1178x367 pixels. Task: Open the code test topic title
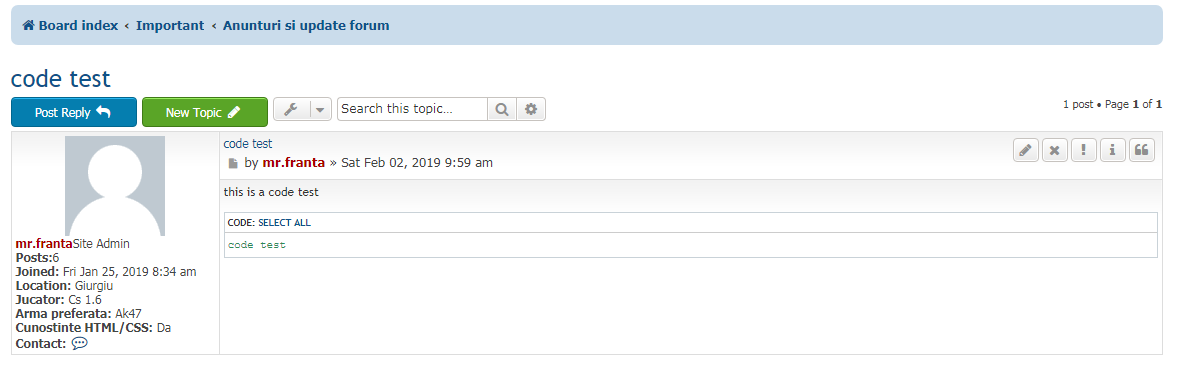tap(61, 78)
